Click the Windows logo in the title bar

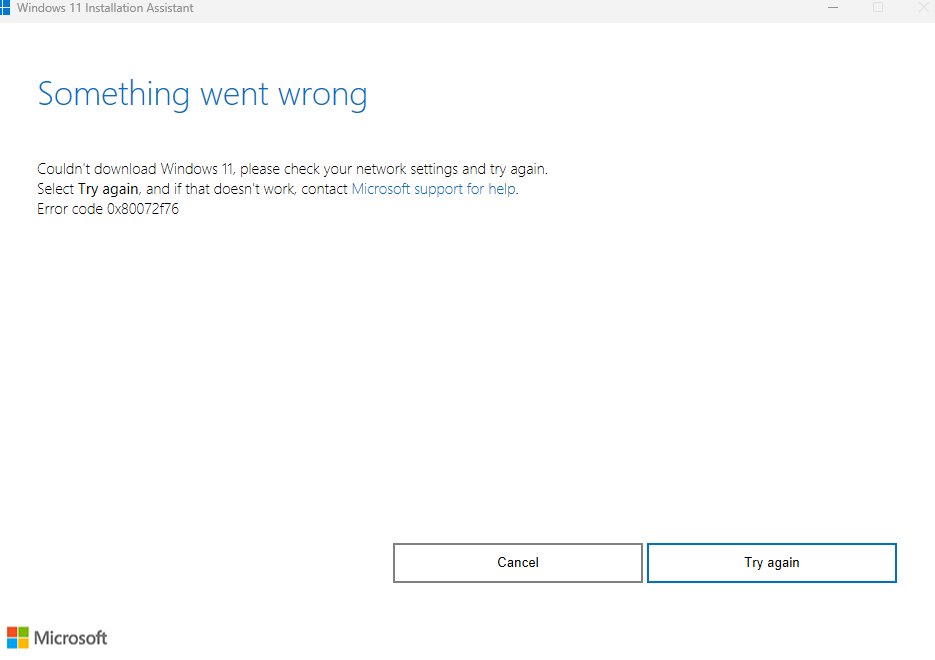point(5,8)
